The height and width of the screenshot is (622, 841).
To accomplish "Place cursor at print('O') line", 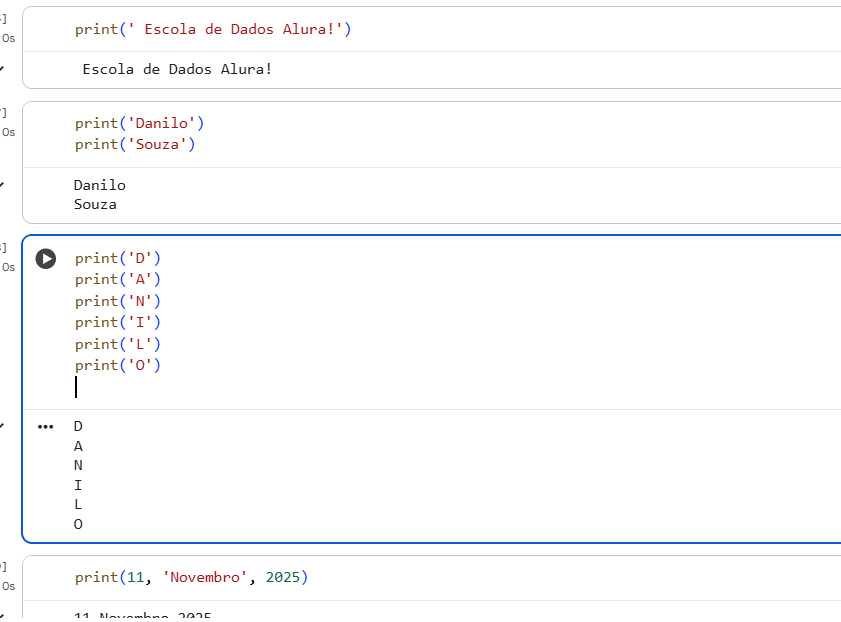I will 118,365.
